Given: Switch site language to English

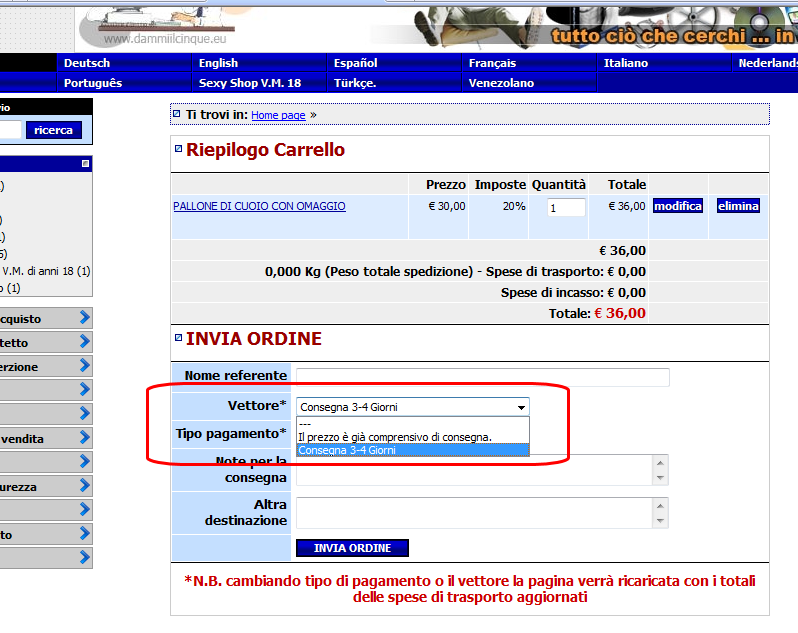Looking at the screenshot, I should point(218,63).
